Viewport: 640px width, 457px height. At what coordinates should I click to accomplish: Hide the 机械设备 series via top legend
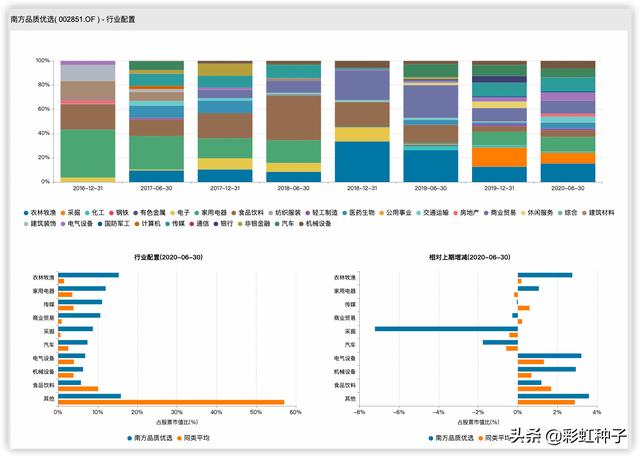pyautogui.click(x=315, y=224)
